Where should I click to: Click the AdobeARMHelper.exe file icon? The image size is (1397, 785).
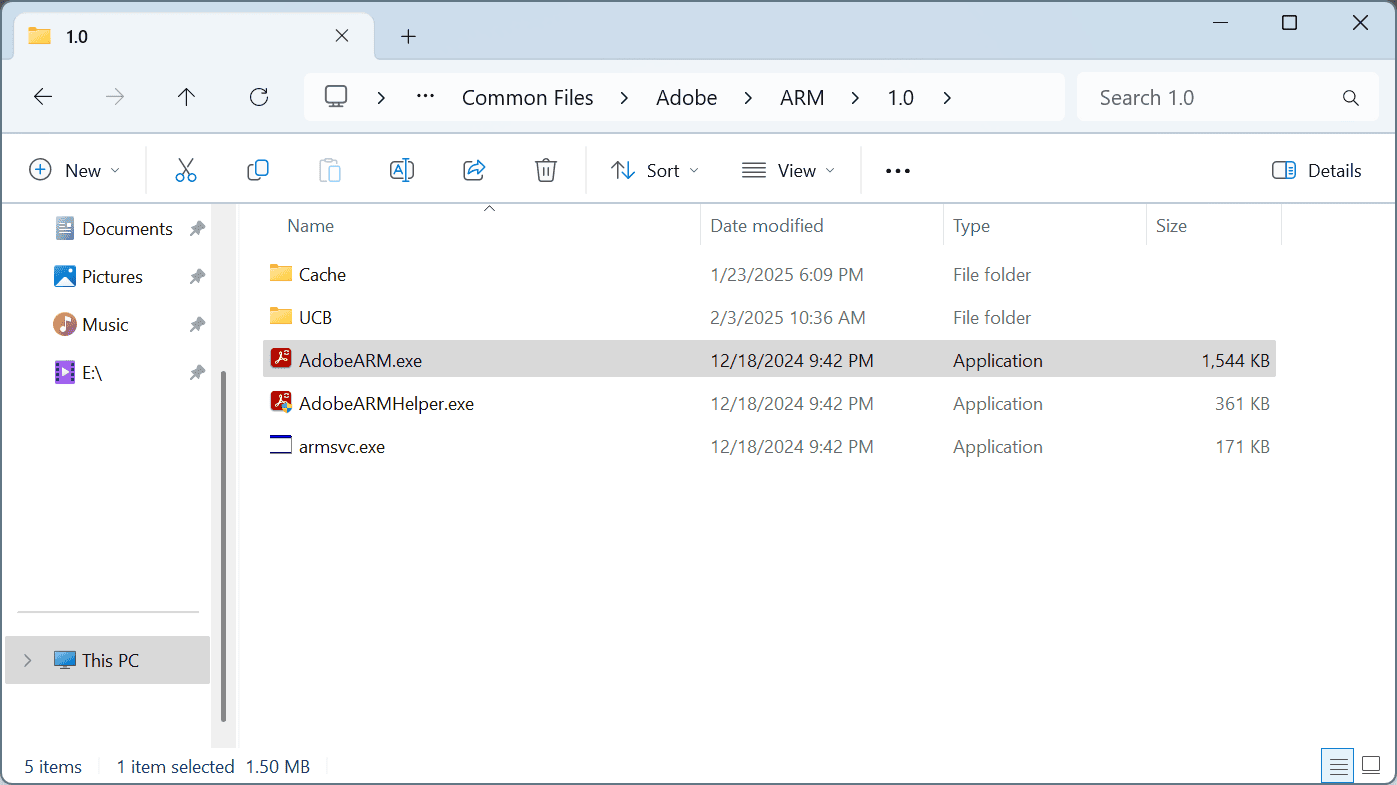pyautogui.click(x=281, y=403)
